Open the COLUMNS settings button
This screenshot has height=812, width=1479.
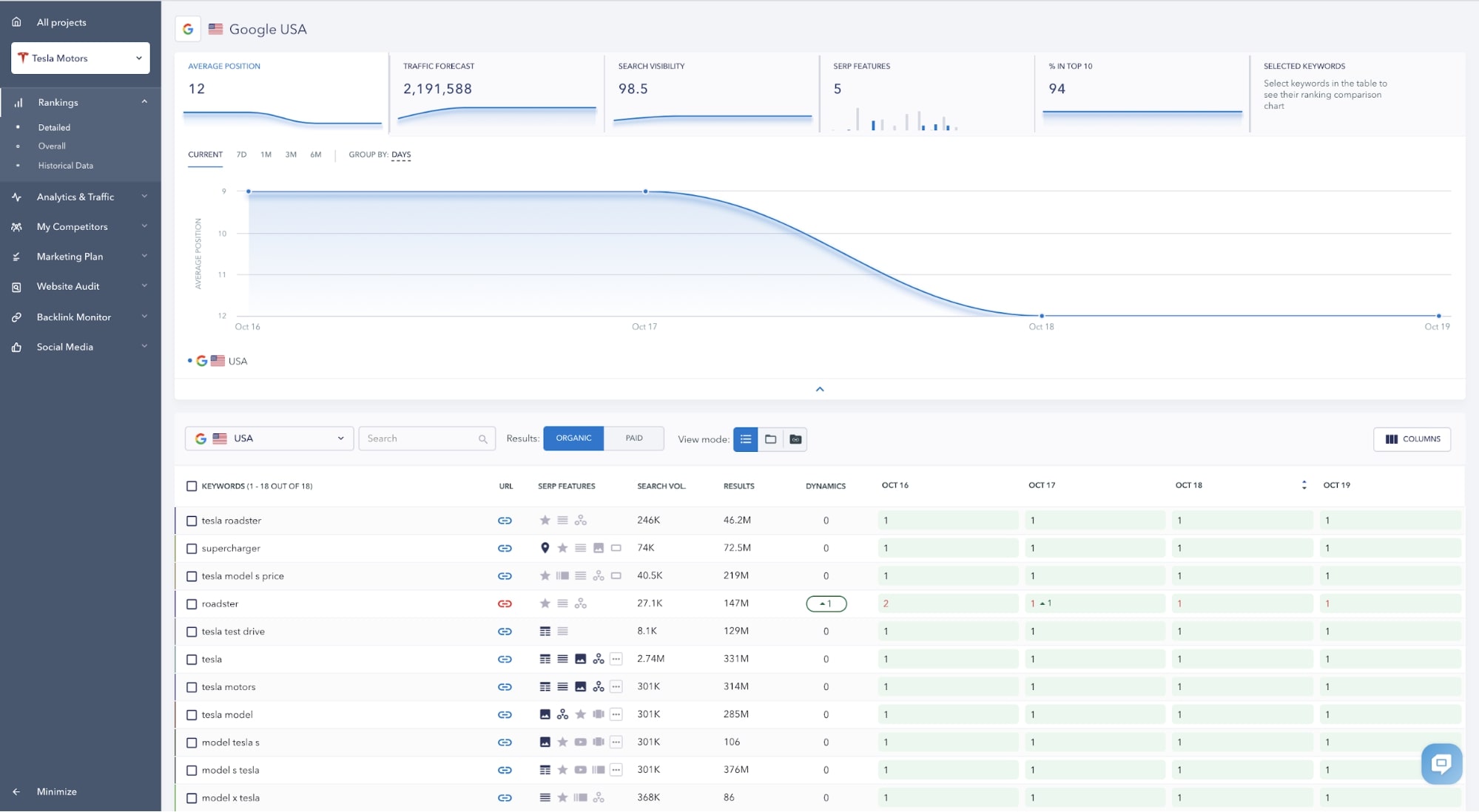click(x=1412, y=439)
